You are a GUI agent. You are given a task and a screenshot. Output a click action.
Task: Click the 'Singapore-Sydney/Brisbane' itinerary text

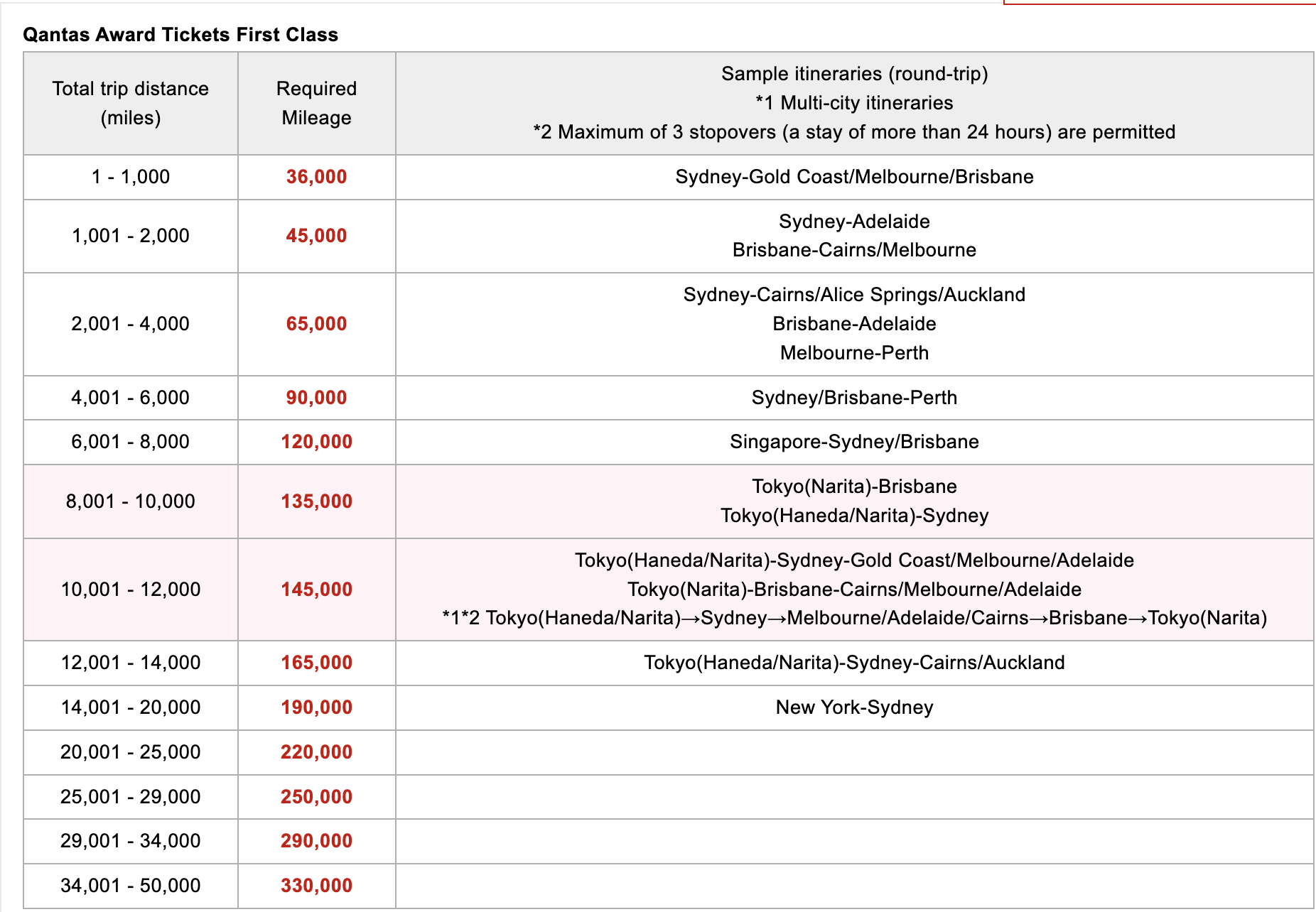tap(855, 442)
